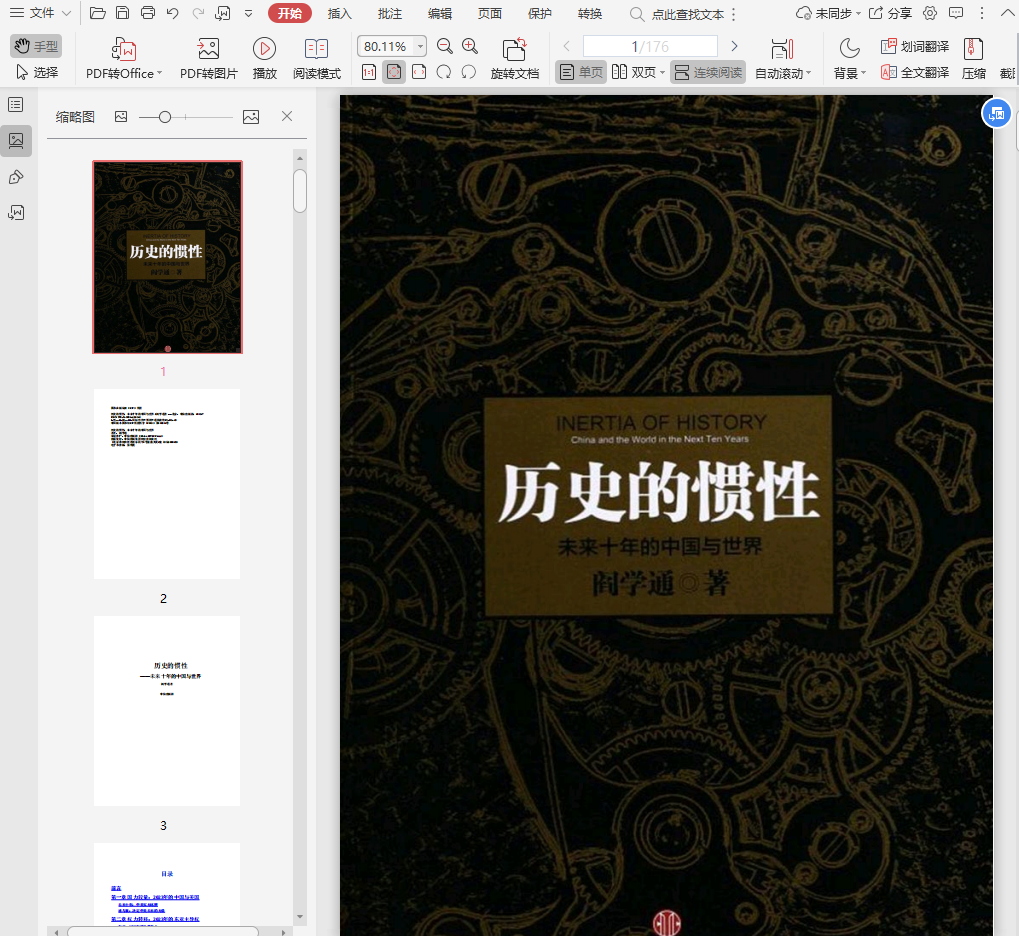Open 全文翻译 full-text translation
The image size is (1019, 936).
(914, 72)
